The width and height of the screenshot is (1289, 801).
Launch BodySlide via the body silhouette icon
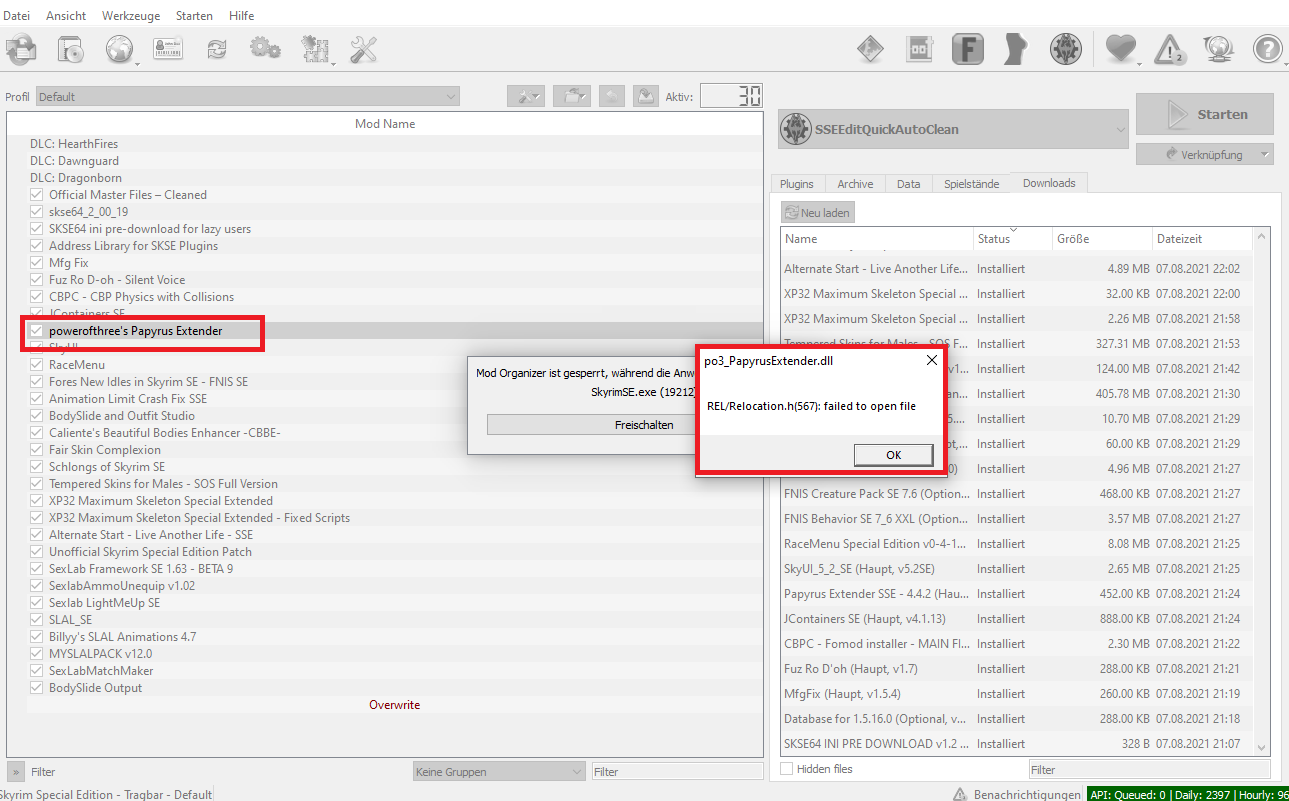pyautogui.click(x=1015, y=49)
